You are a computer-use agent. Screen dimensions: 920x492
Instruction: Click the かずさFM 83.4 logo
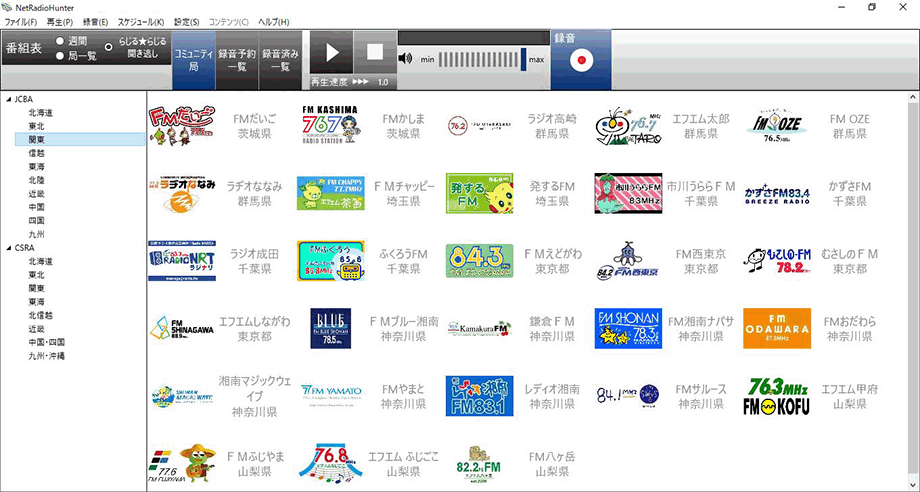click(x=777, y=194)
